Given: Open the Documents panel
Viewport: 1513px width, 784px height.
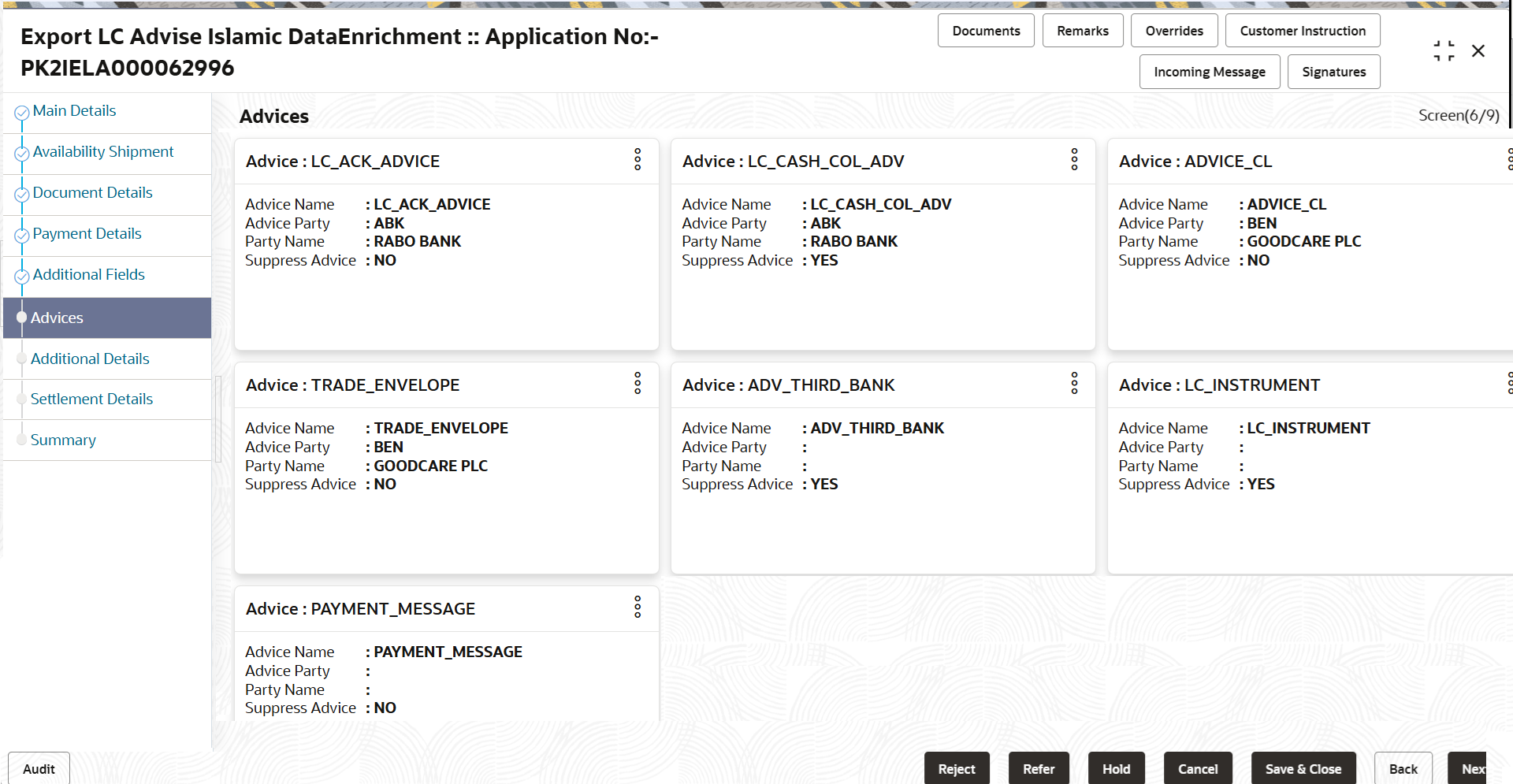Looking at the screenshot, I should click(x=986, y=31).
